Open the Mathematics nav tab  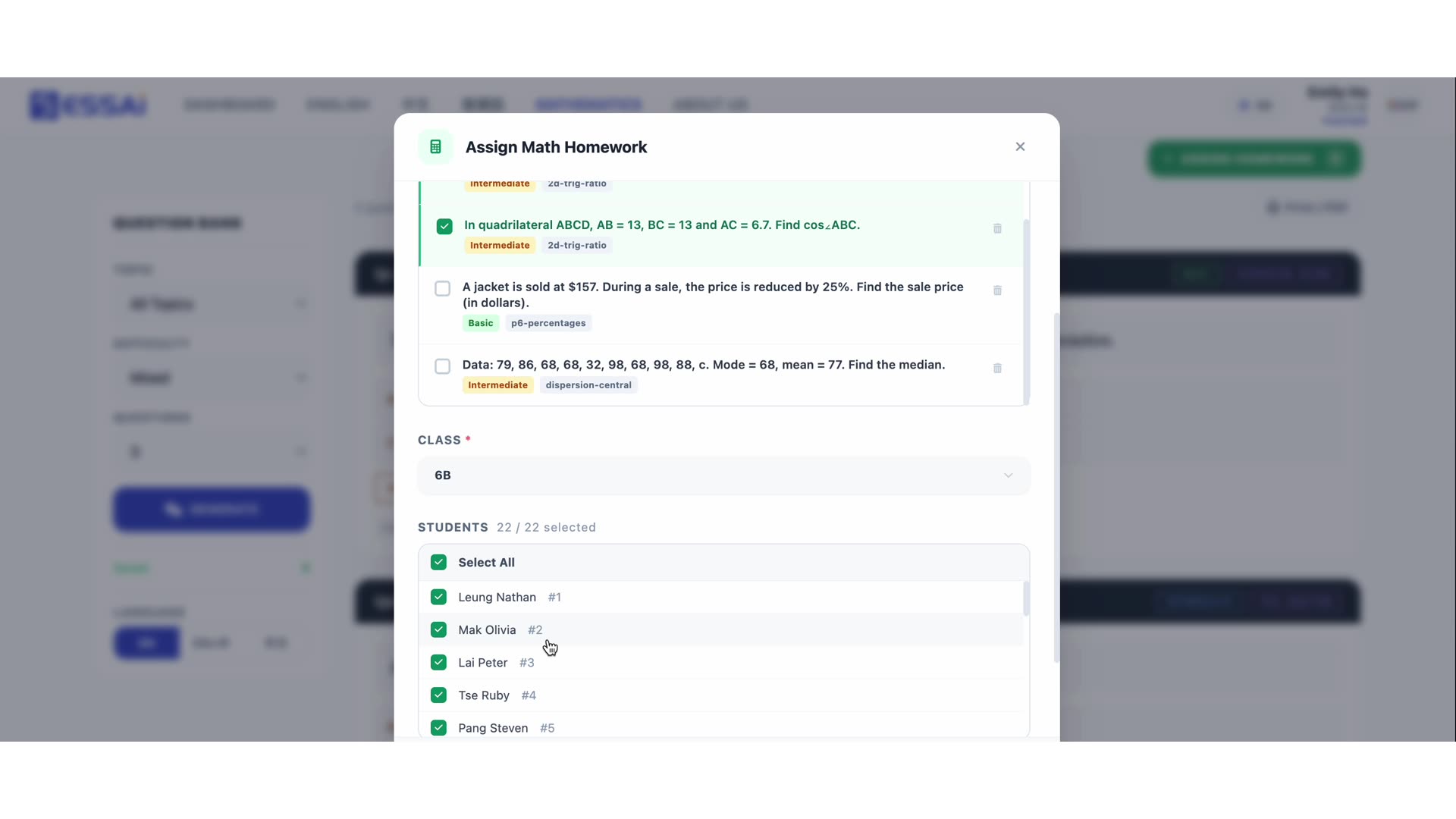[x=588, y=105]
